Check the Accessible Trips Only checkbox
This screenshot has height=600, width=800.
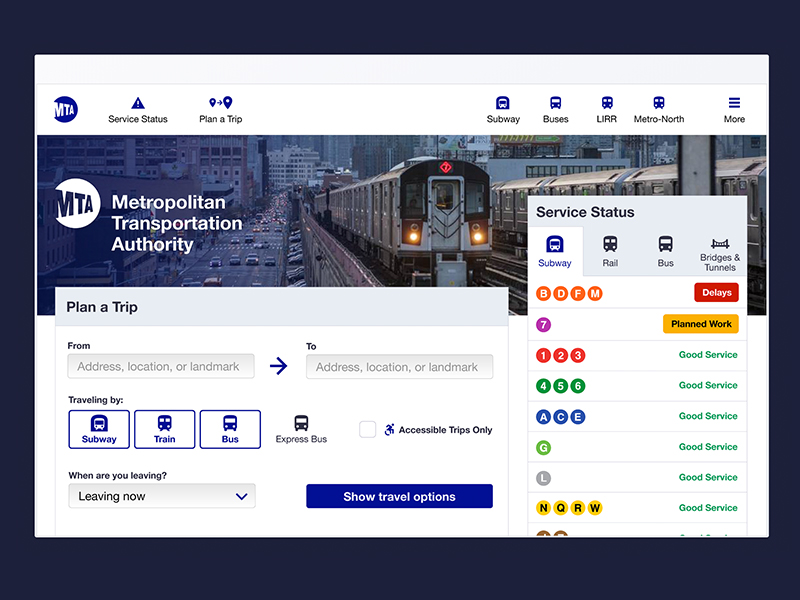click(367, 430)
